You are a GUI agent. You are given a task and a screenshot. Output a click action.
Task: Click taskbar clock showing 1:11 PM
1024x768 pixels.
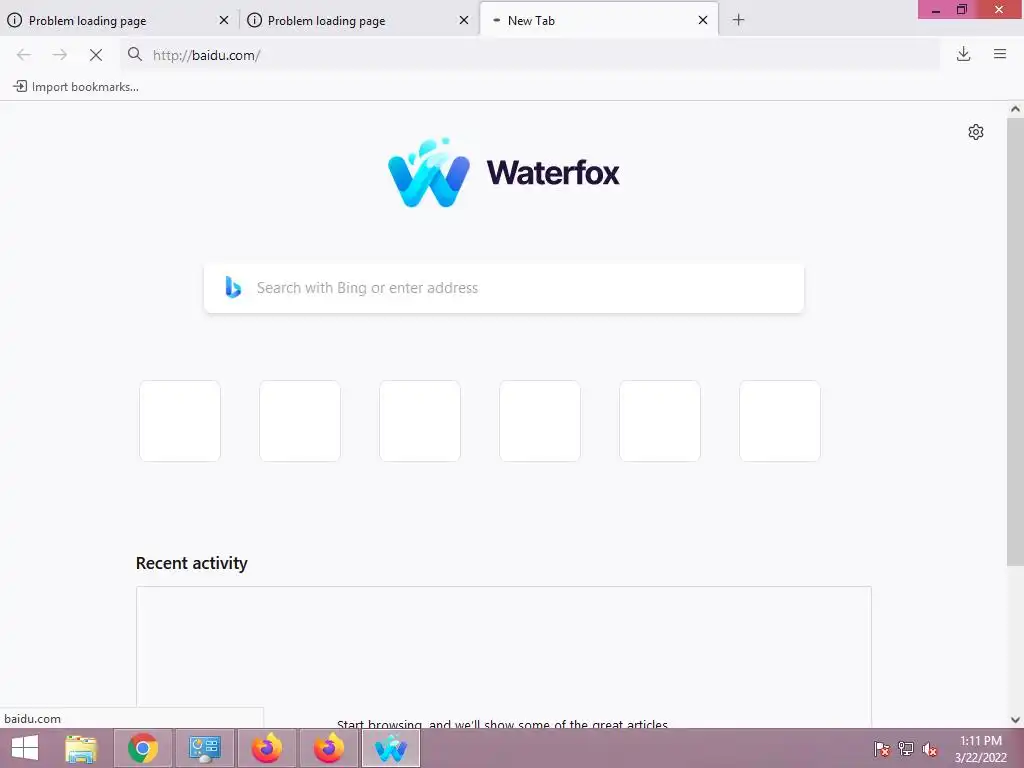coord(980,749)
